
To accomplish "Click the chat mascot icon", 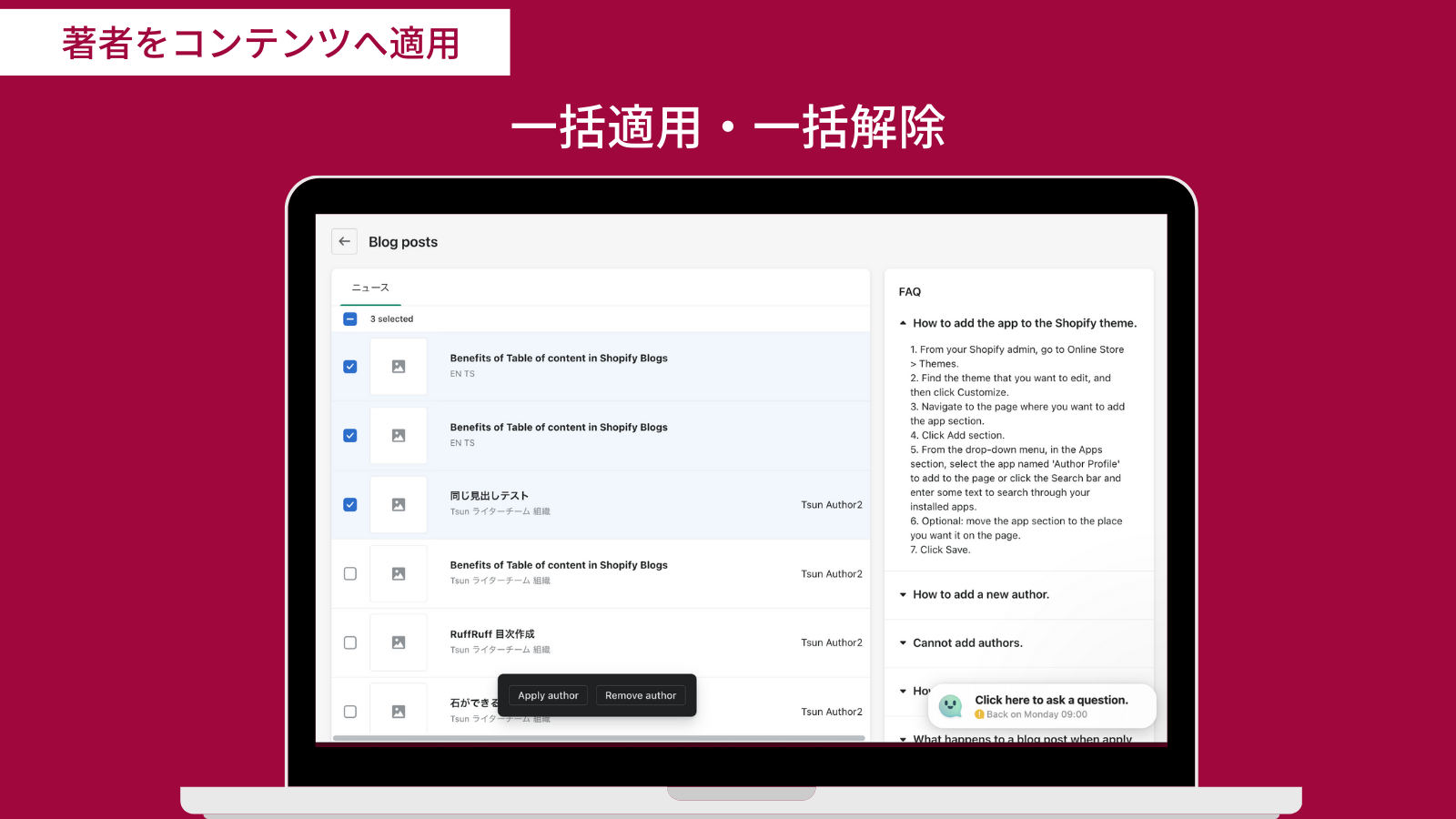I will (950, 706).
